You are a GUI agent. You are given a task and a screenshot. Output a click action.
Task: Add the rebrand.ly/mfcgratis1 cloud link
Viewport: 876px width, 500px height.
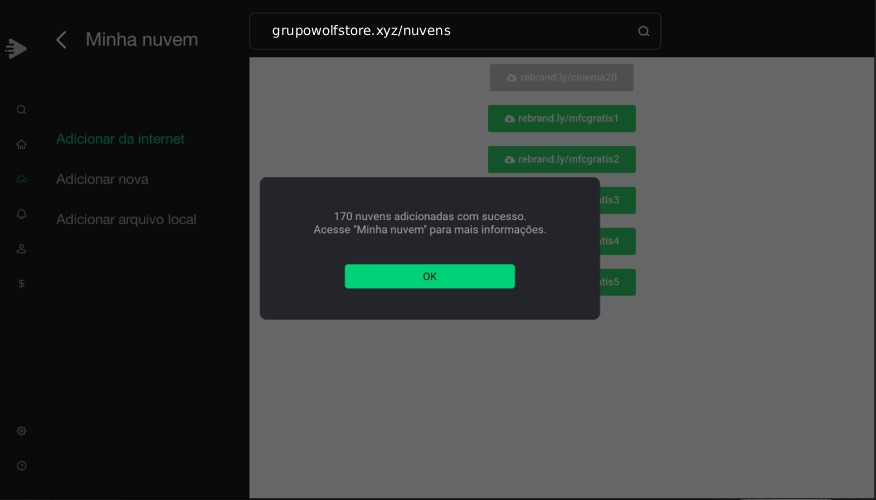561,118
